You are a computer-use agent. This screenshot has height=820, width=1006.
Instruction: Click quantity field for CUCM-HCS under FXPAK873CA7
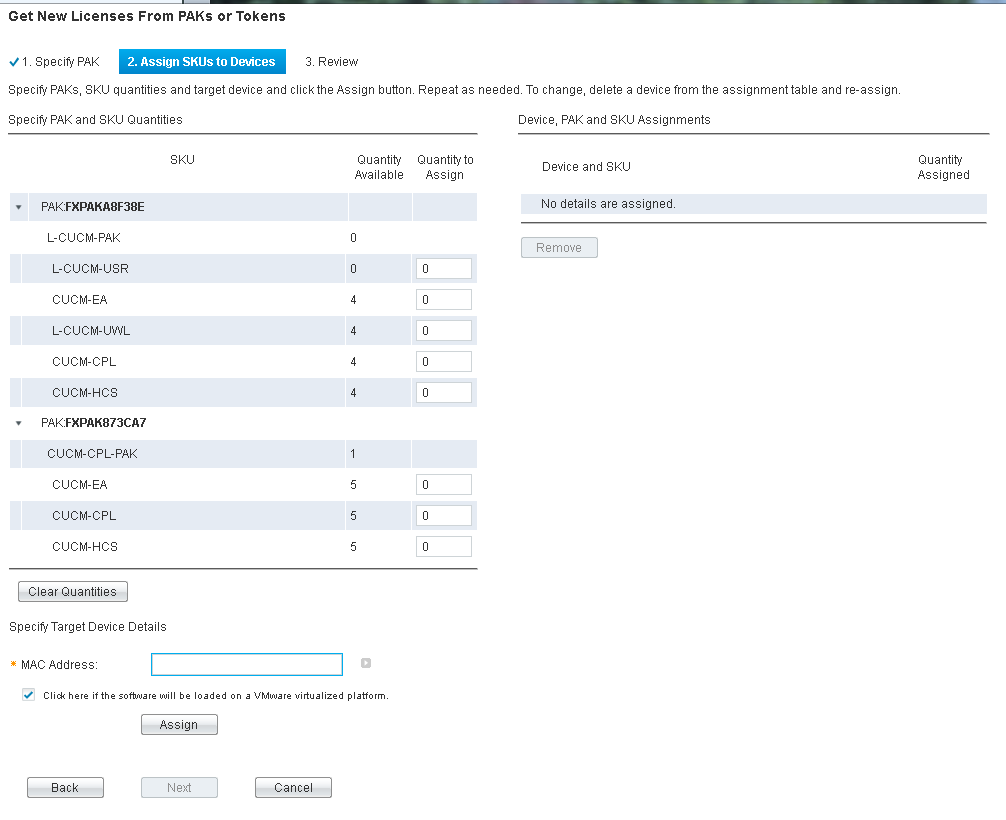pos(443,546)
